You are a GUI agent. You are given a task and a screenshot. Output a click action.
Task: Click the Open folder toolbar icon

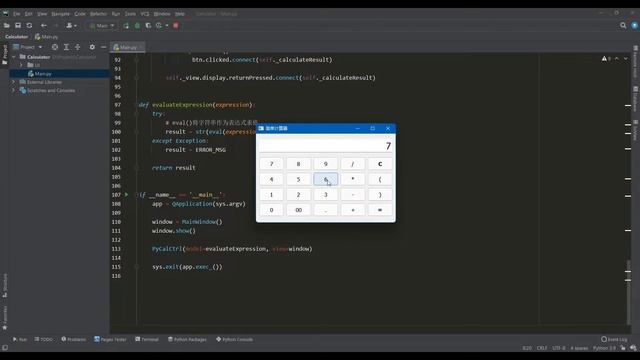click(x=7, y=26)
